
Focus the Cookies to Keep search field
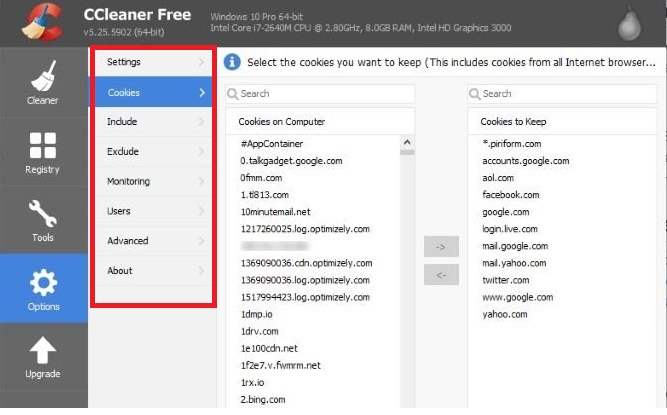pyautogui.click(x=562, y=94)
